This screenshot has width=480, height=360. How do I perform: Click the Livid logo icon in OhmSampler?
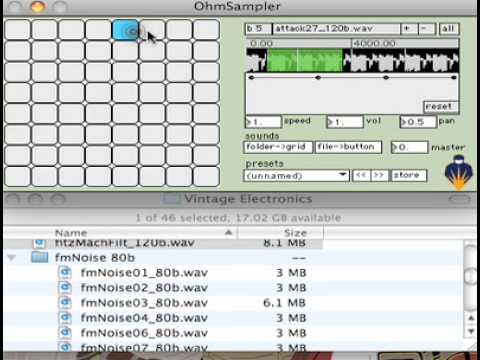[x=459, y=172]
